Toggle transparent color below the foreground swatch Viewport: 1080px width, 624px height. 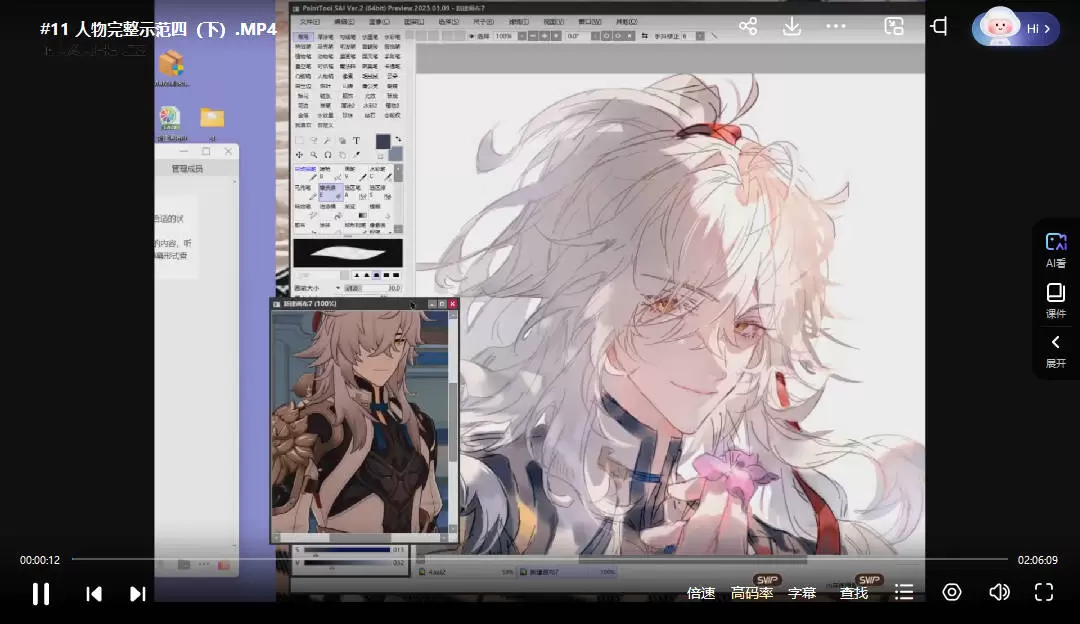(380, 156)
